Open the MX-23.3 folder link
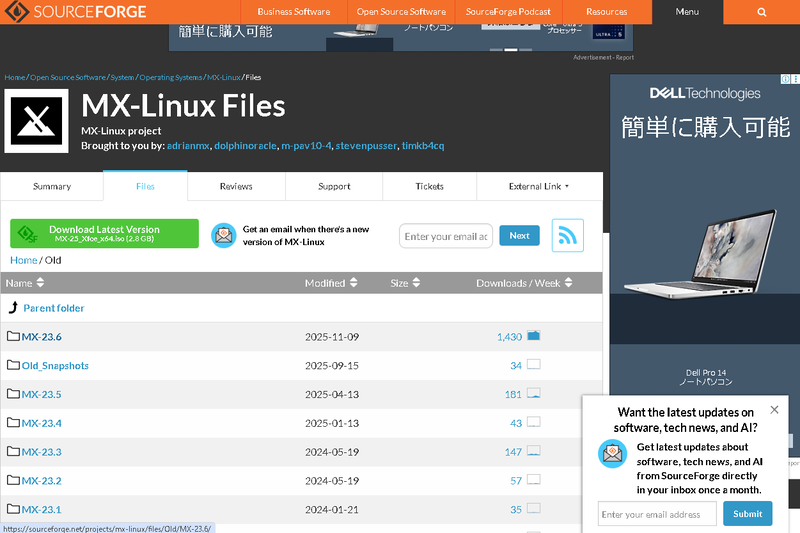This screenshot has height=533, width=800. [41, 452]
